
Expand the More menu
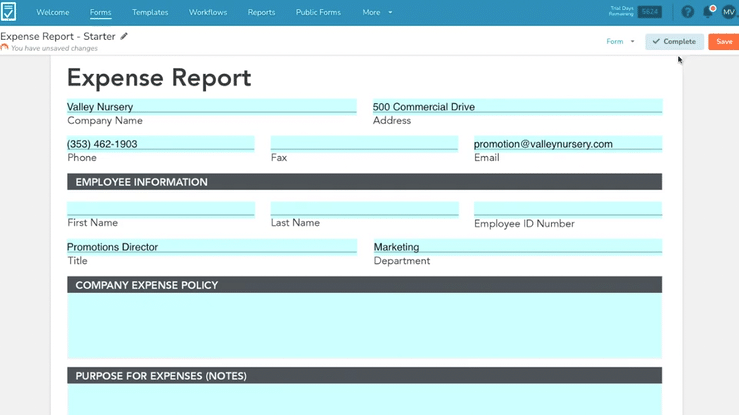377,12
